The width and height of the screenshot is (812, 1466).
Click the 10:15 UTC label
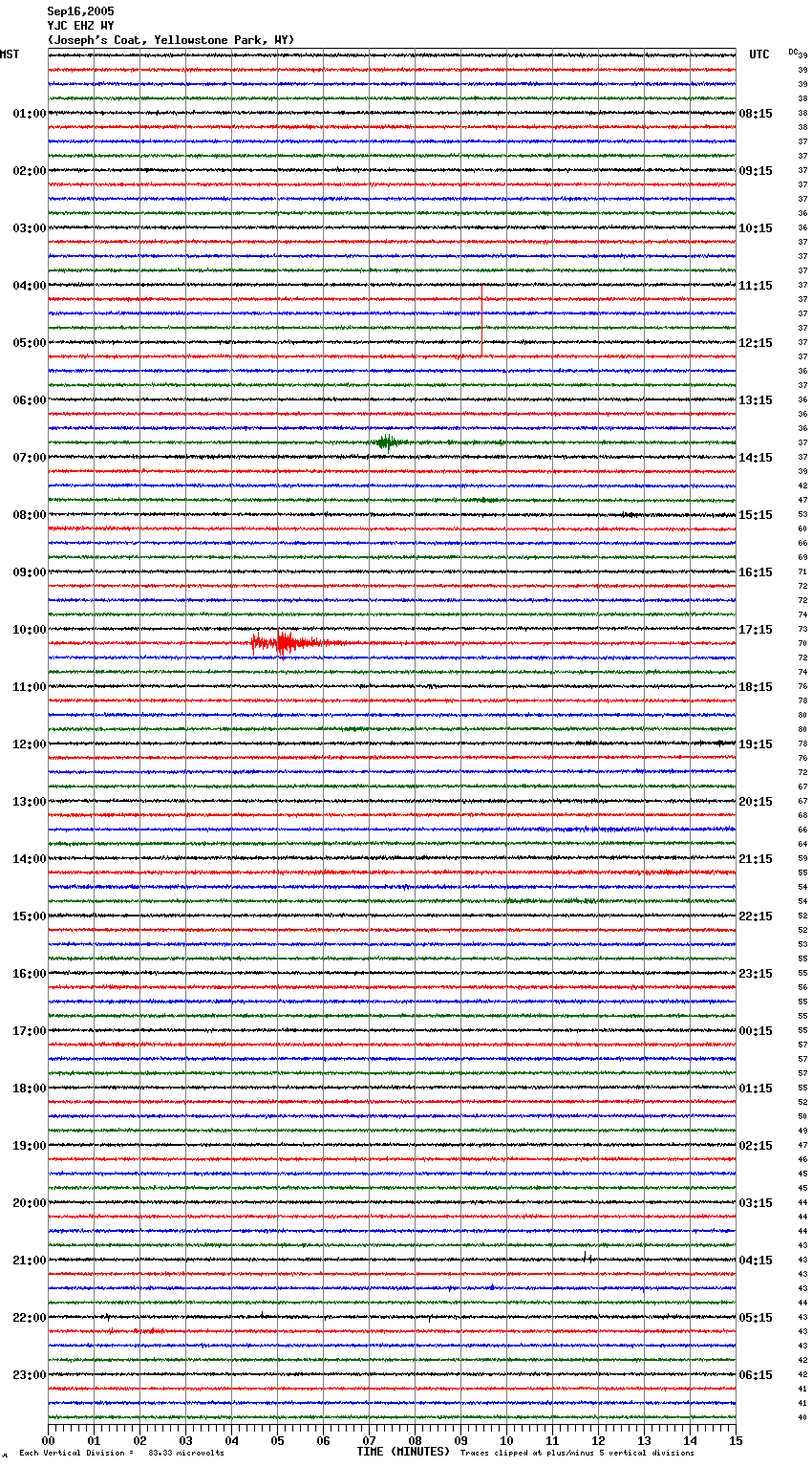(x=756, y=228)
